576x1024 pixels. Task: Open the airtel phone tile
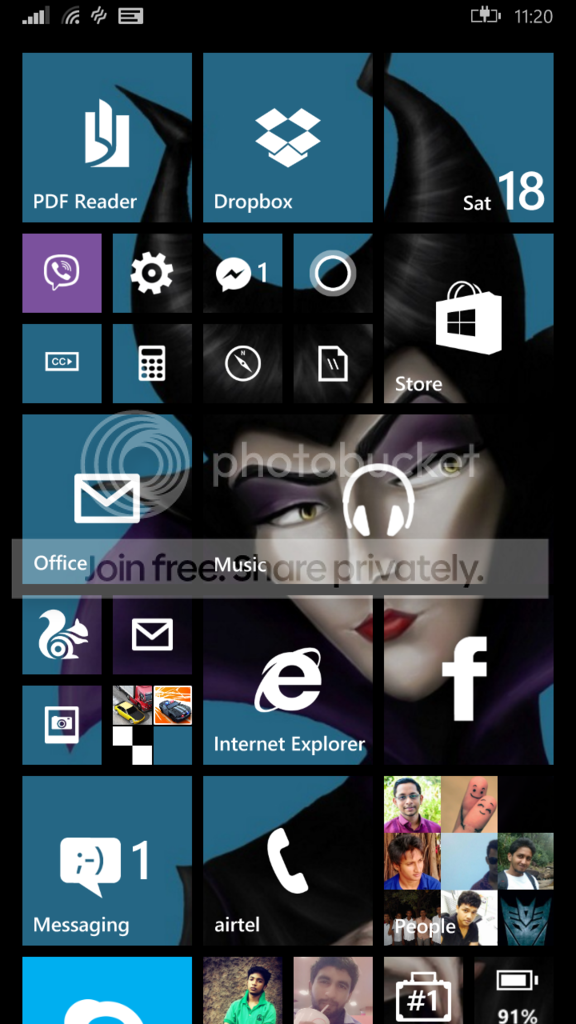coord(288,860)
